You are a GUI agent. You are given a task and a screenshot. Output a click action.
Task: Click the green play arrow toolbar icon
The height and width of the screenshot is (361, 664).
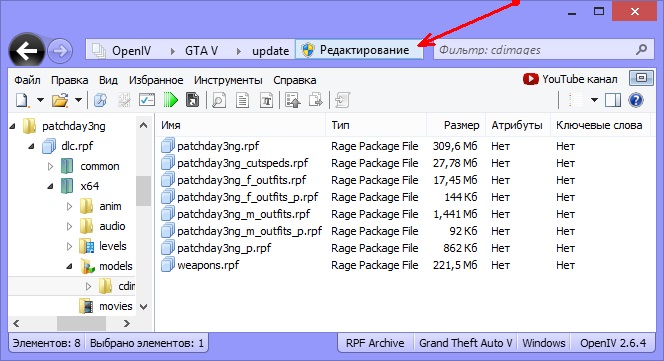tap(171, 100)
